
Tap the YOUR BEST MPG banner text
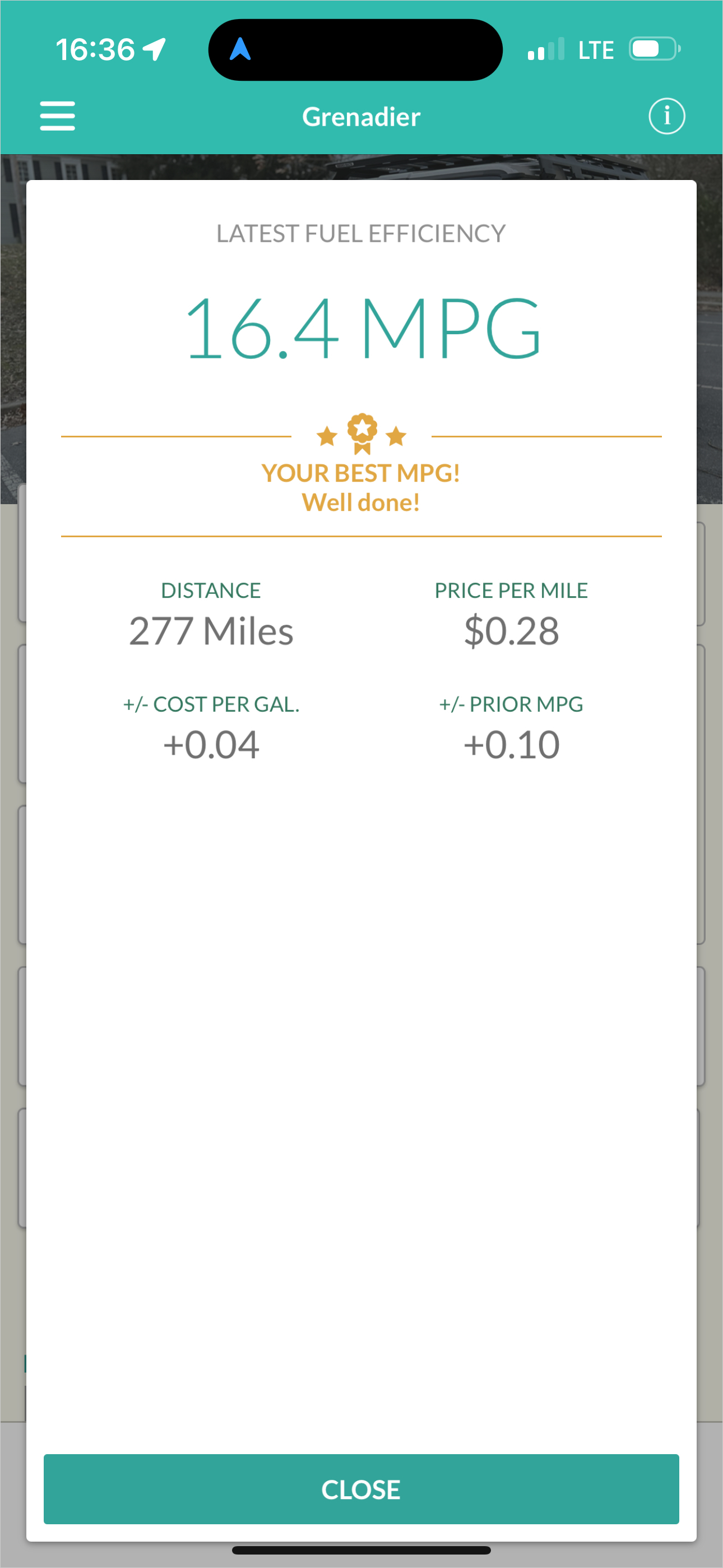[x=361, y=473]
